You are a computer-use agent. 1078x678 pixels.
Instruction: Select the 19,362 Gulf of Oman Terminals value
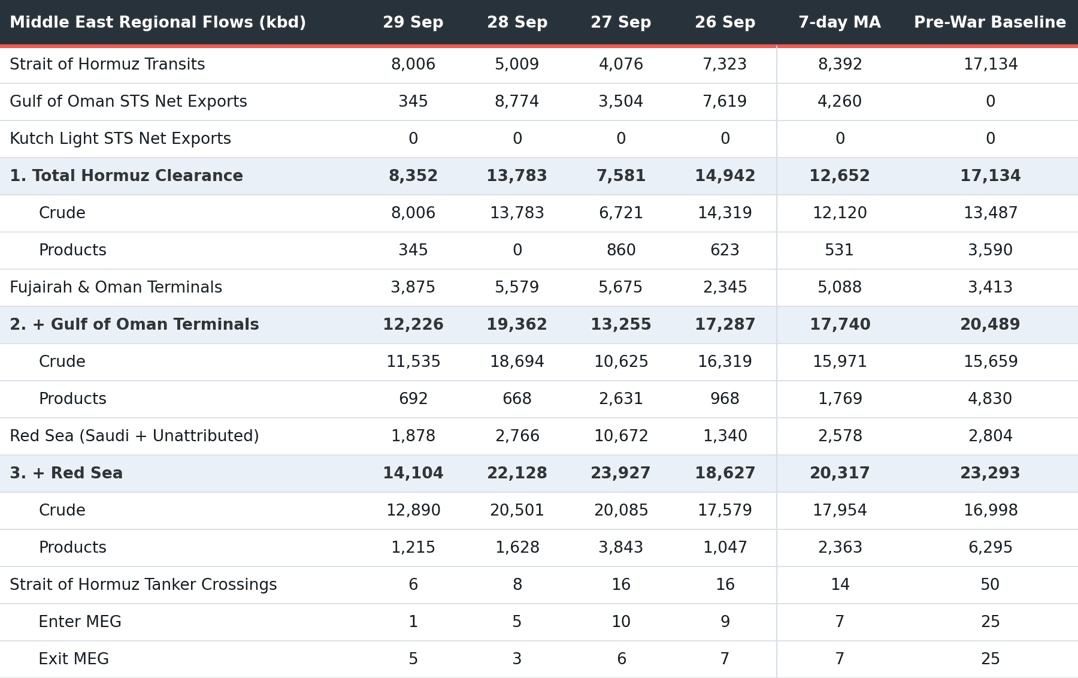(x=517, y=324)
